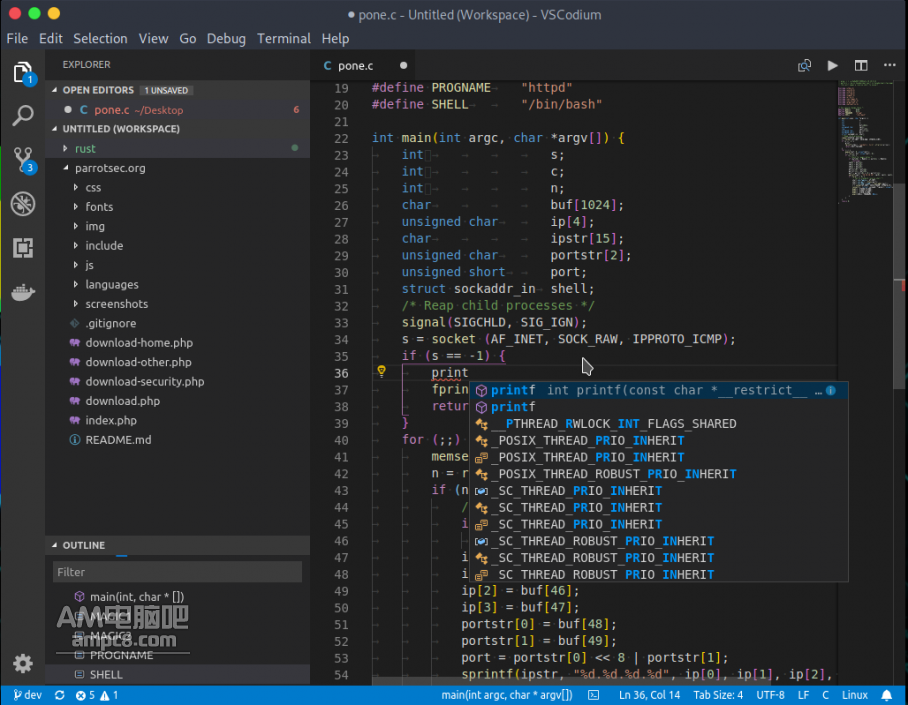Click the lightbulb code action on line 36

click(381, 371)
